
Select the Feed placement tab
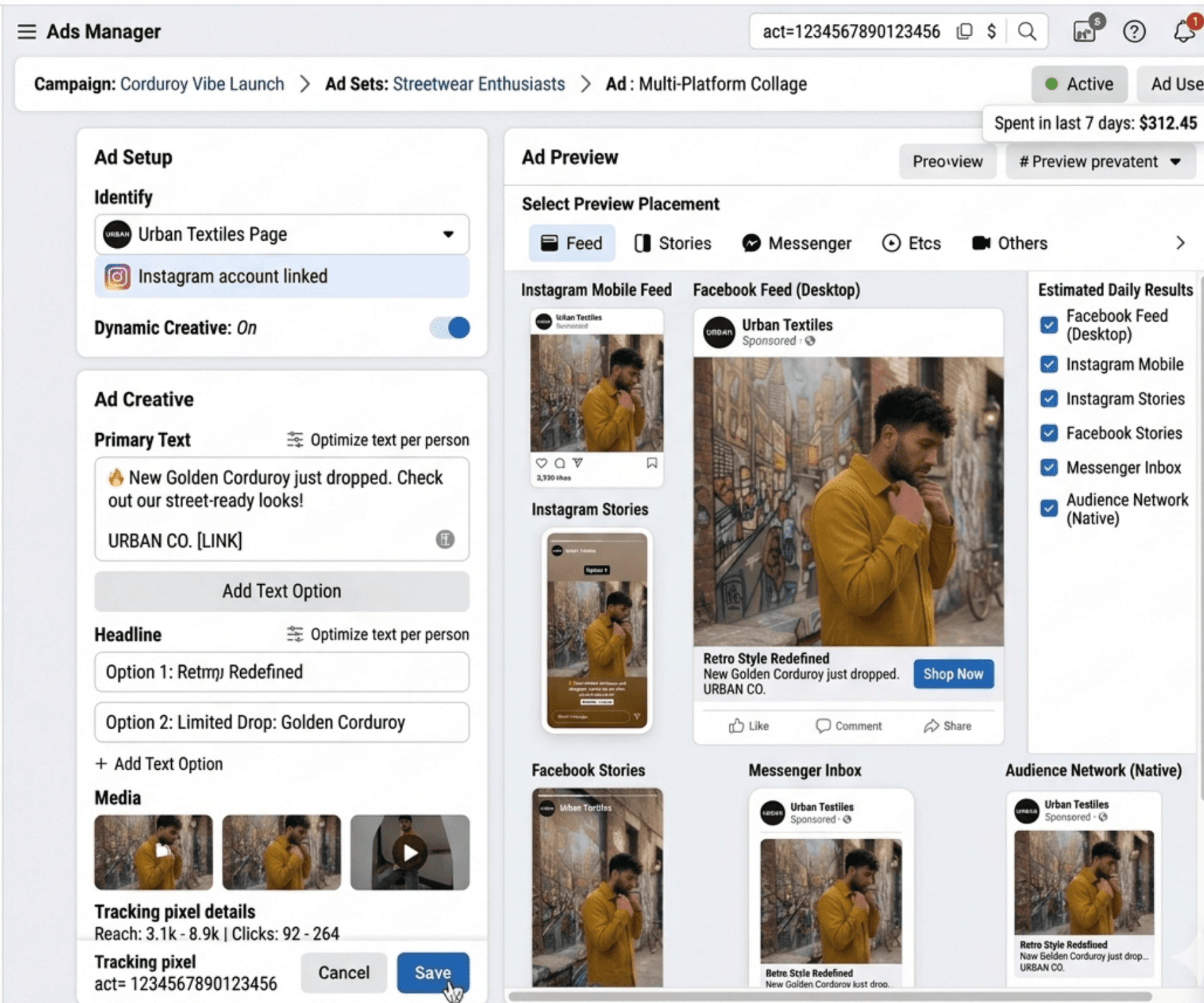pos(571,243)
